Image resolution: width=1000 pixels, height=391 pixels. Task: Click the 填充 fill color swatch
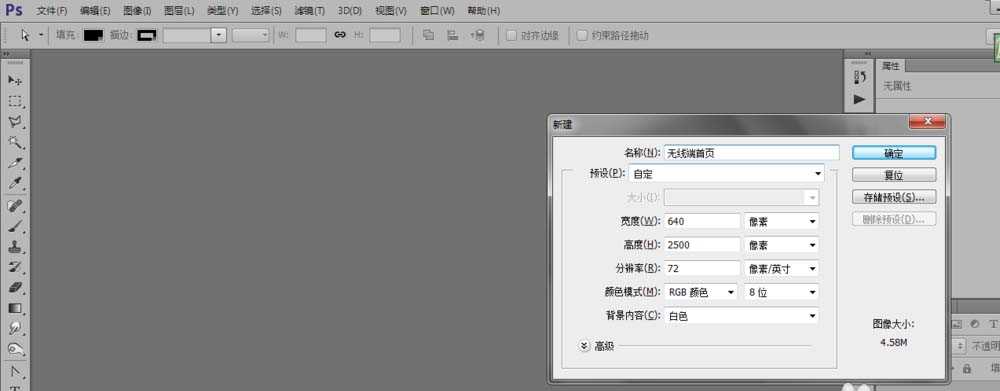tap(93, 35)
